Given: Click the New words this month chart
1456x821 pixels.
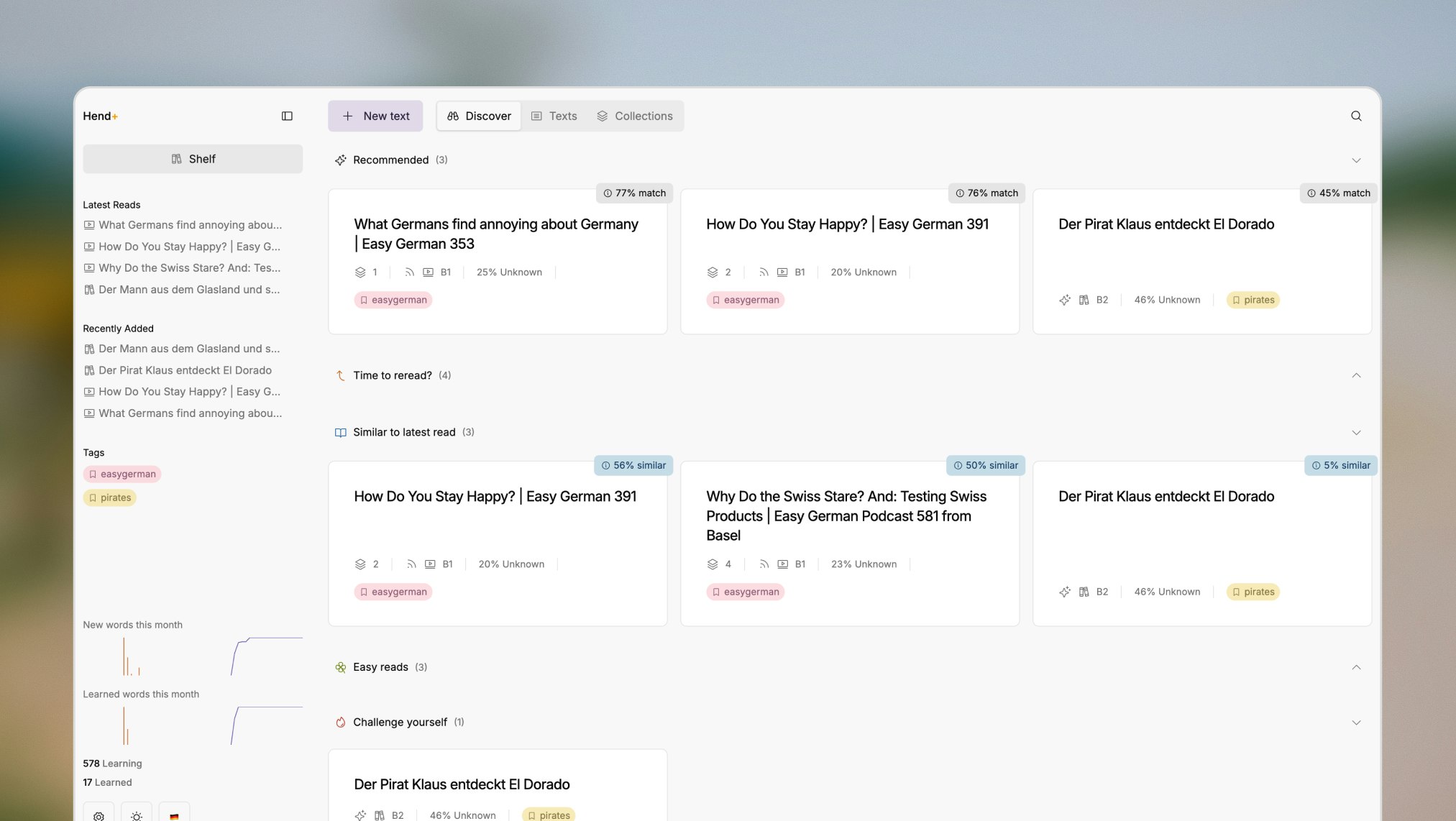Looking at the screenshot, I should pyautogui.click(x=193, y=656).
